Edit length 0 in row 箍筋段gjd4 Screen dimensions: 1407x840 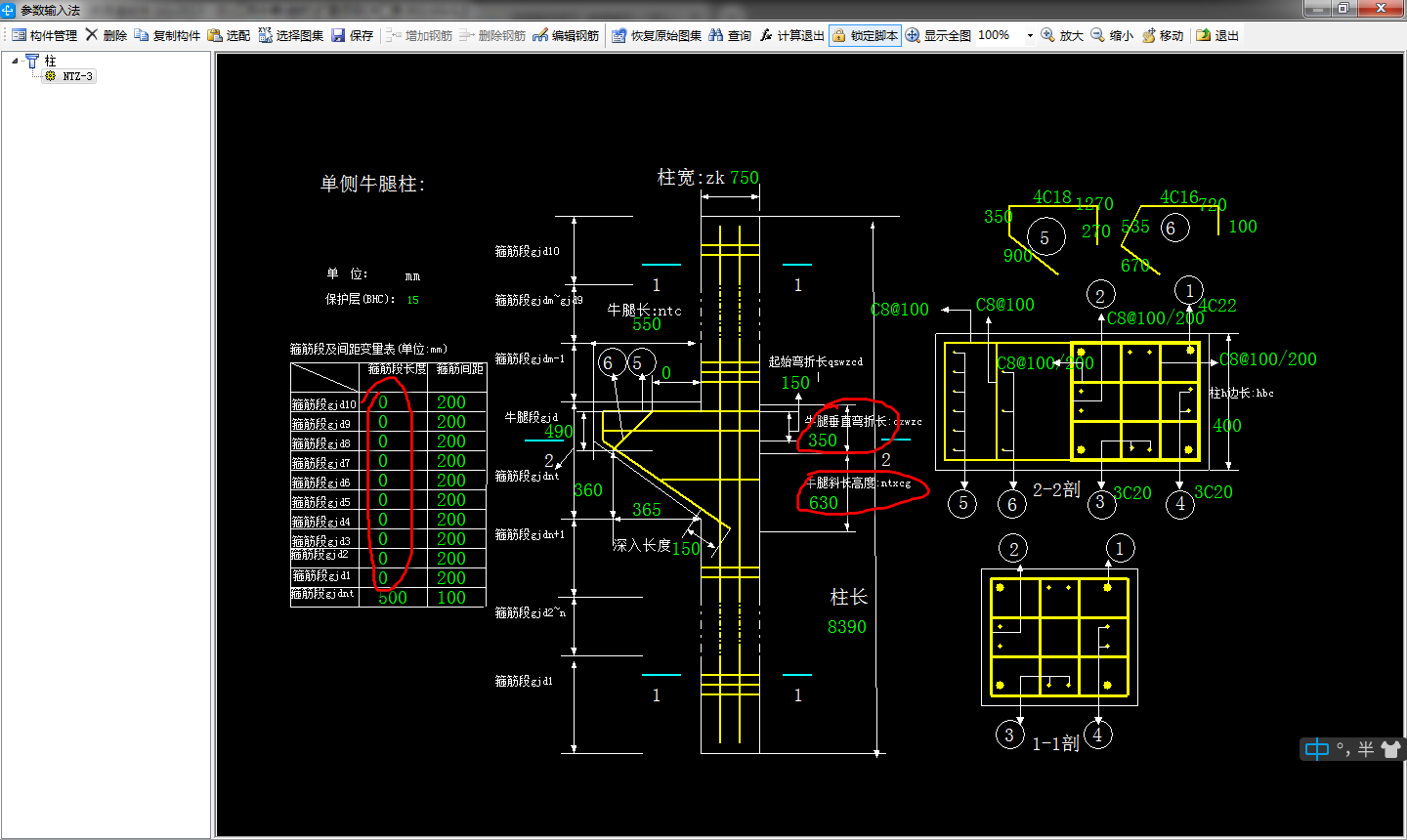click(383, 520)
